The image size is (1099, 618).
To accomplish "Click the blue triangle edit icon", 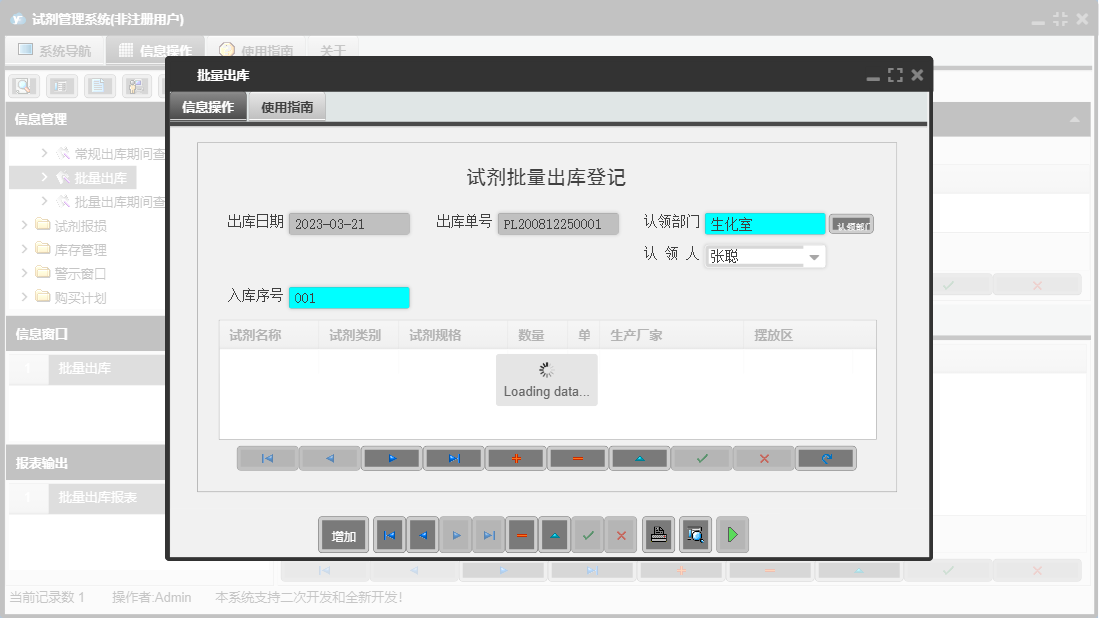I will 639,457.
